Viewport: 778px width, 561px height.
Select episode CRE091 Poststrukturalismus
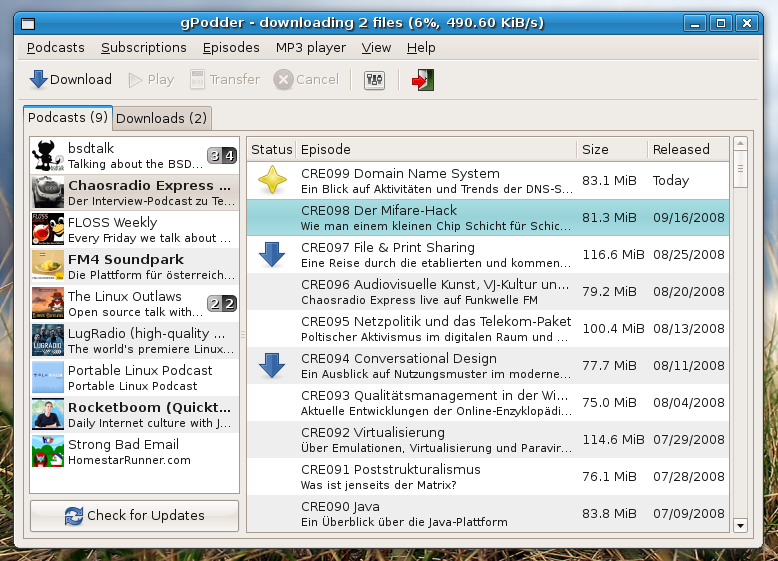488,476
